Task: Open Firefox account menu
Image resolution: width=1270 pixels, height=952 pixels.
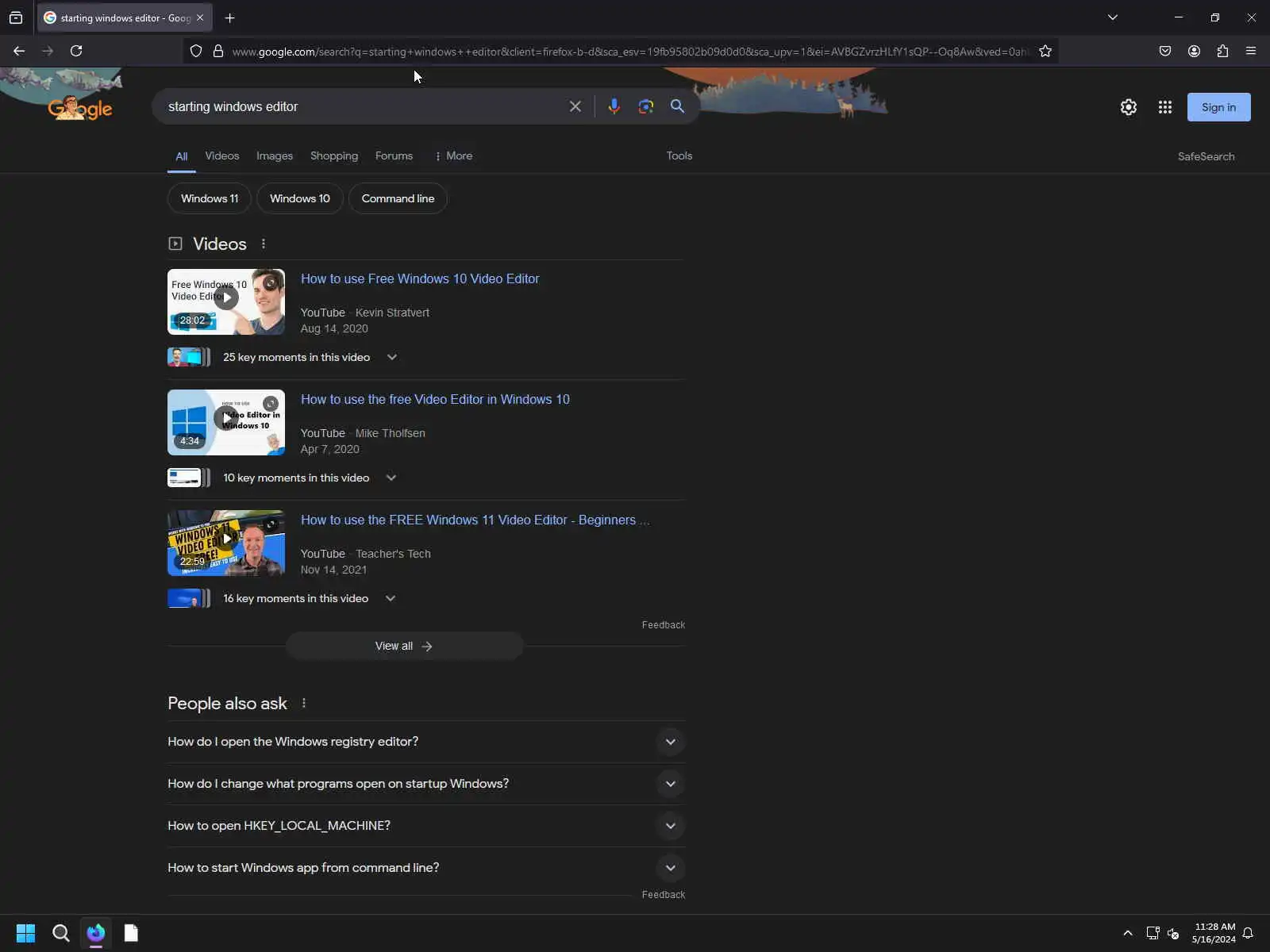Action: (1194, 51)
